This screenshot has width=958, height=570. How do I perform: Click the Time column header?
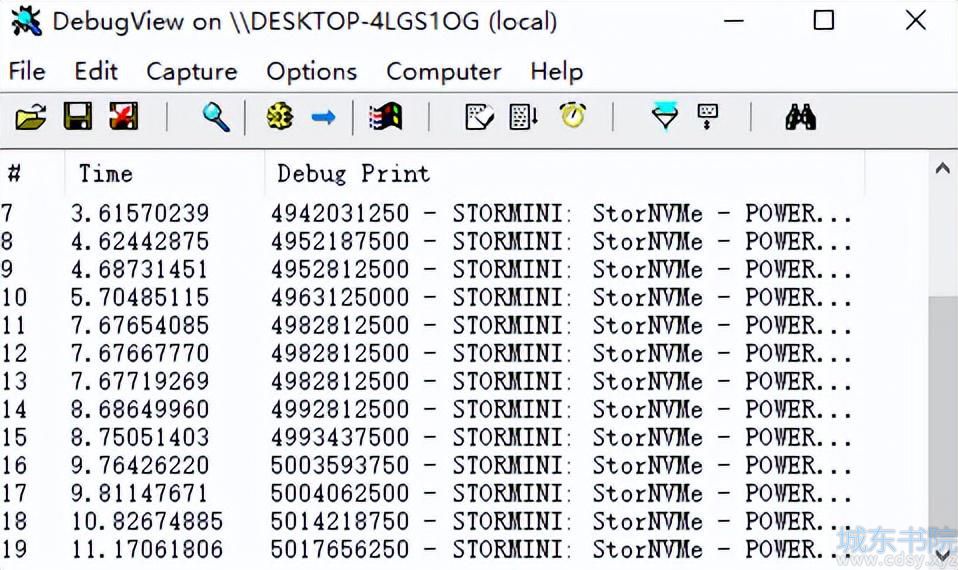(x=164, y=174)
